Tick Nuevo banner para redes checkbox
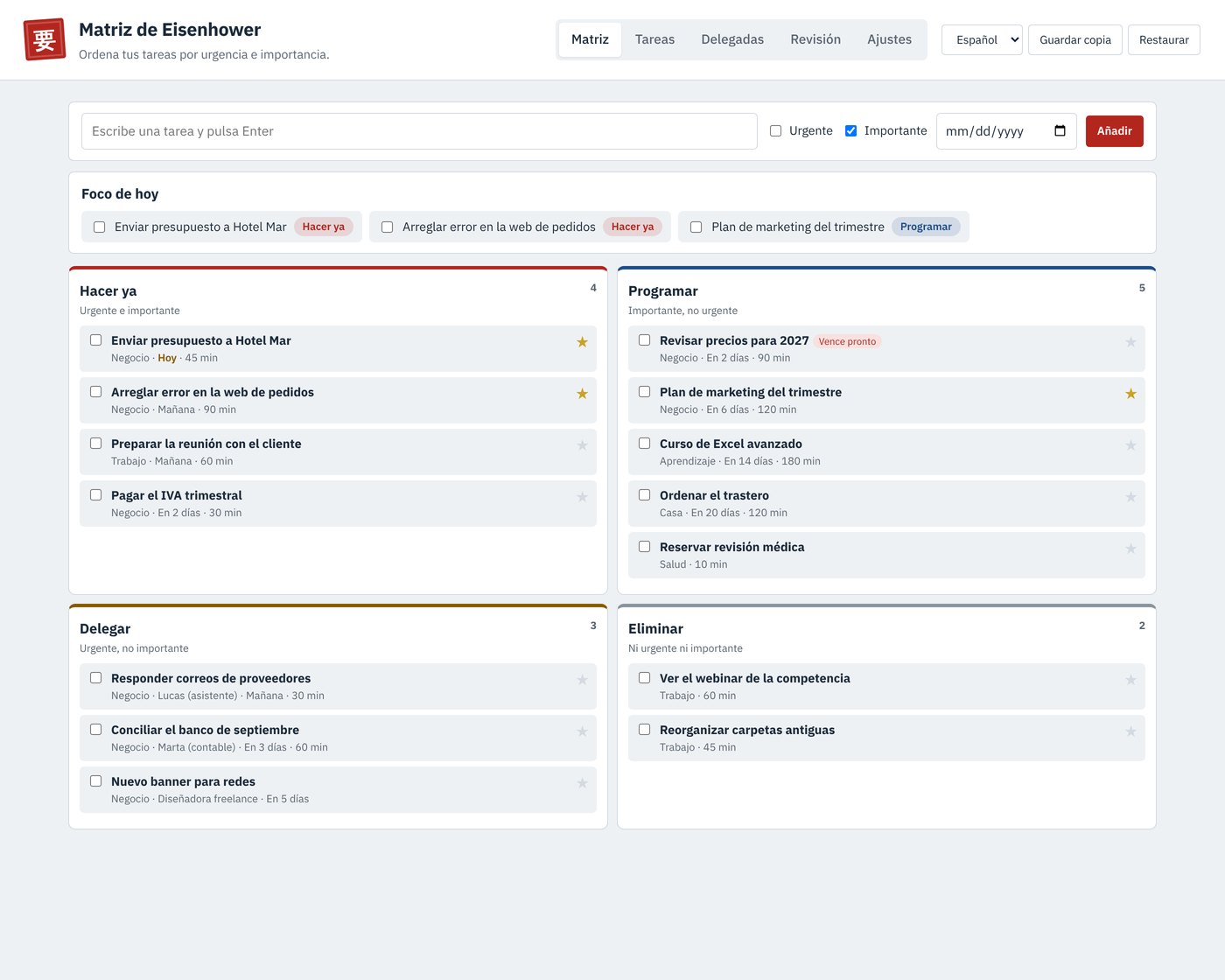Screen dimensions: 1225x980 [x=95, y=781]
